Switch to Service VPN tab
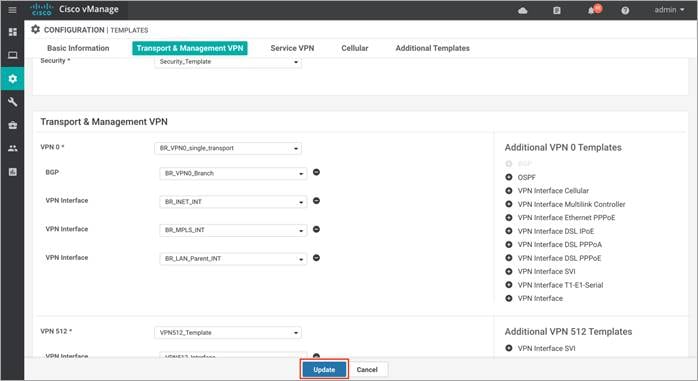The height and width of the screenshot is (381, 698). 292,48
